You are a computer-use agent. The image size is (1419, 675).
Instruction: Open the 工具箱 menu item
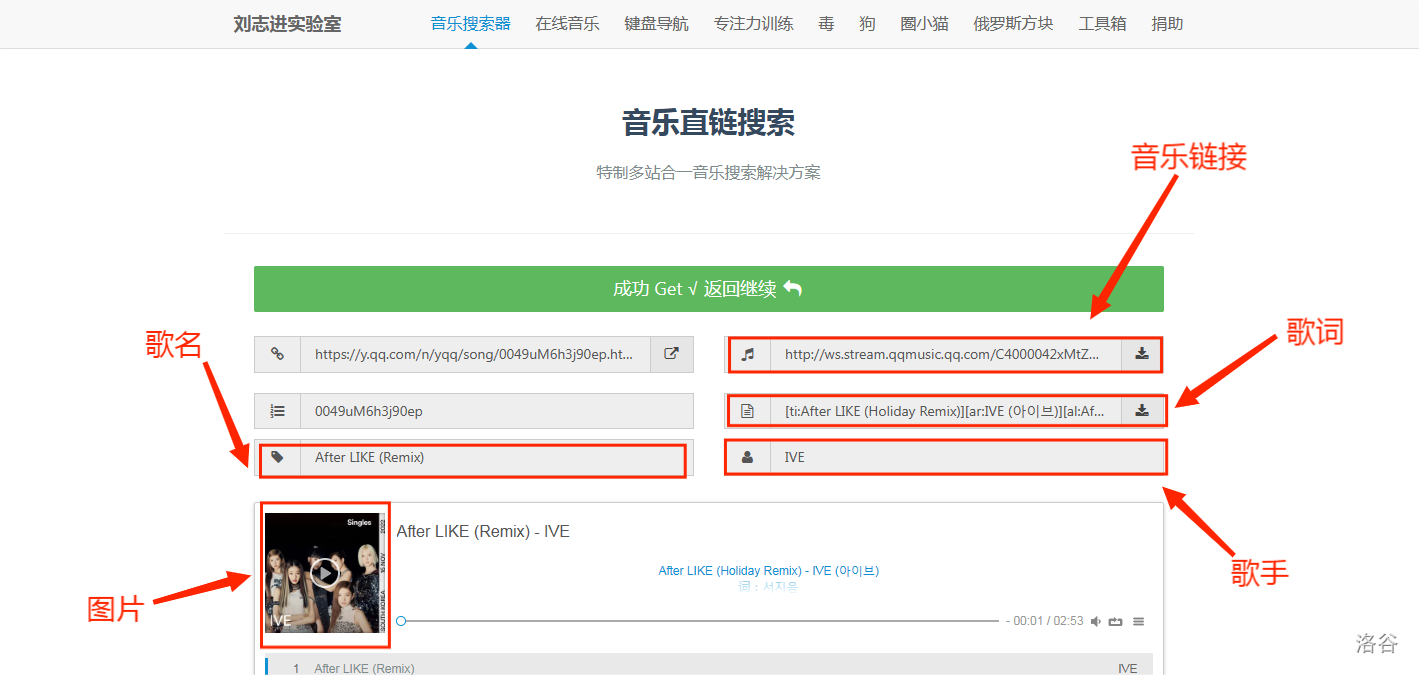[1102, 24]
